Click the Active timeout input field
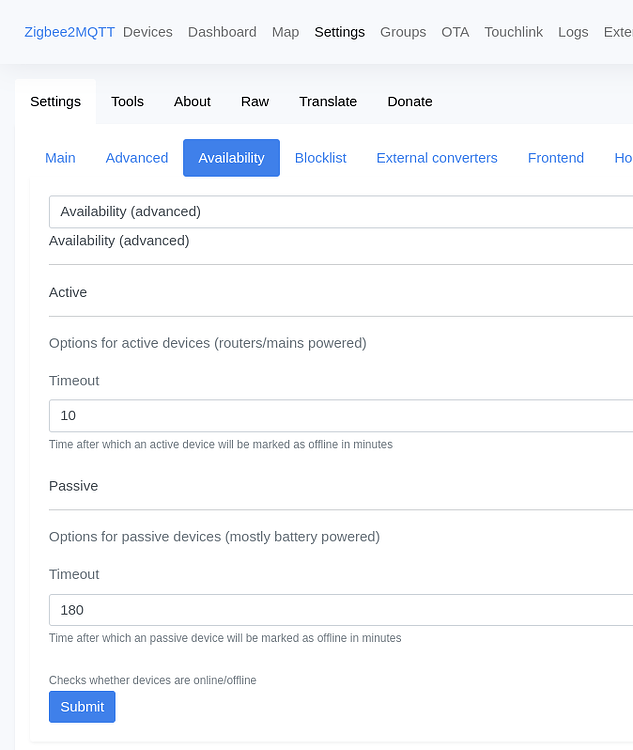 coord(340,416)
